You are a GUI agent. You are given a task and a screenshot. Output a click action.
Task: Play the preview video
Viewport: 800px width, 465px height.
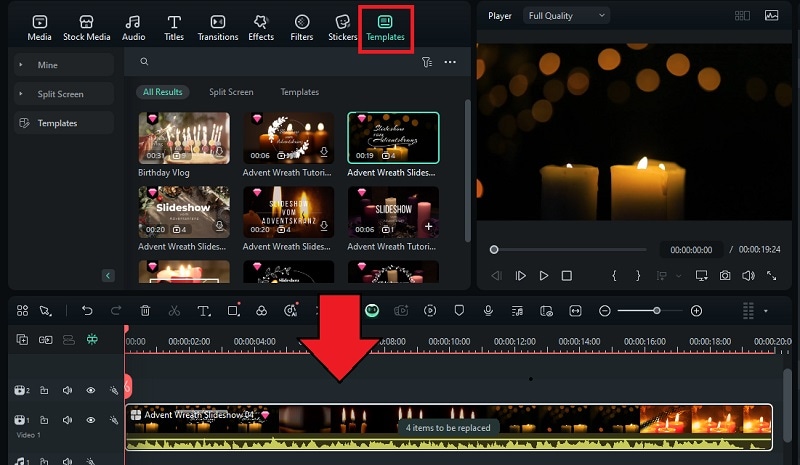click(x=544, y=276)
